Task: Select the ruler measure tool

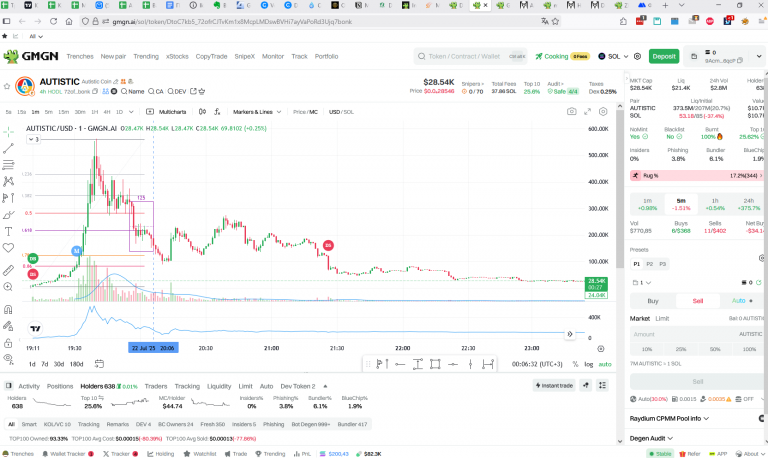Action: 8,270
